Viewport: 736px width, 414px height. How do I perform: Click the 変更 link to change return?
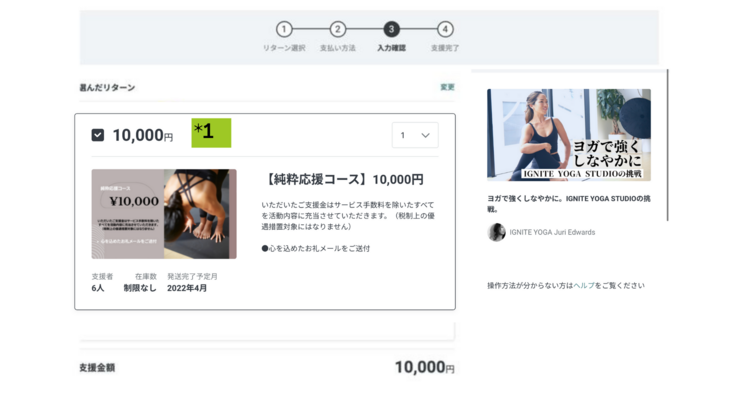(447, 87)
